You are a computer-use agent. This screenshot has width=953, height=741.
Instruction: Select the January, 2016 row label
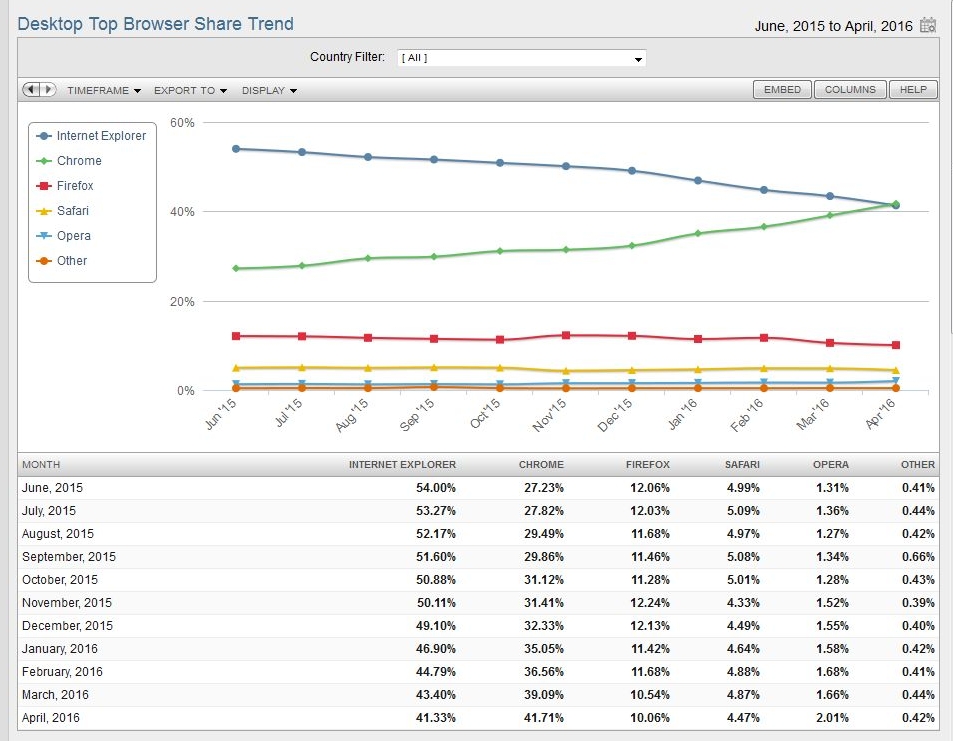pyautogui.click(x=60, y=649)
